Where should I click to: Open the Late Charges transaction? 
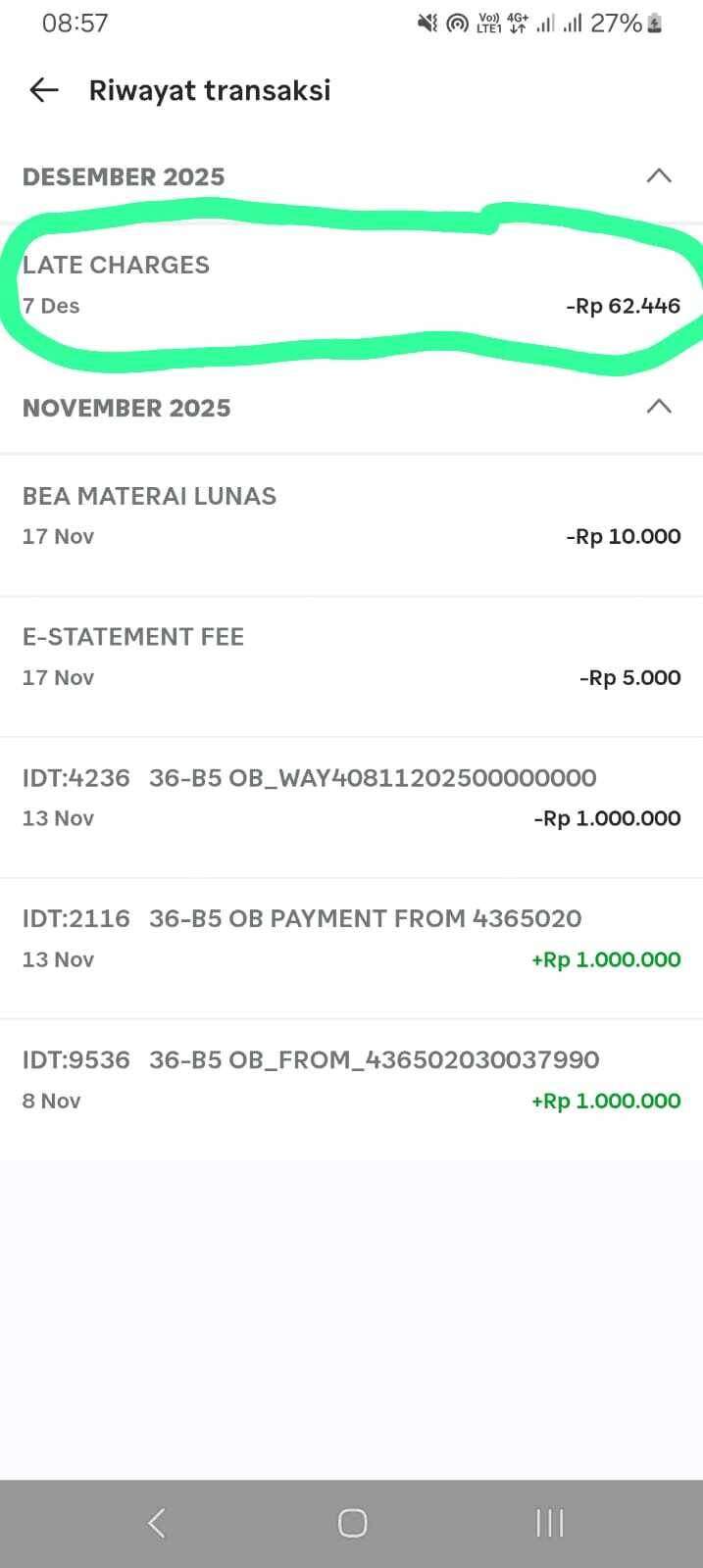click(x=351, y=285)
